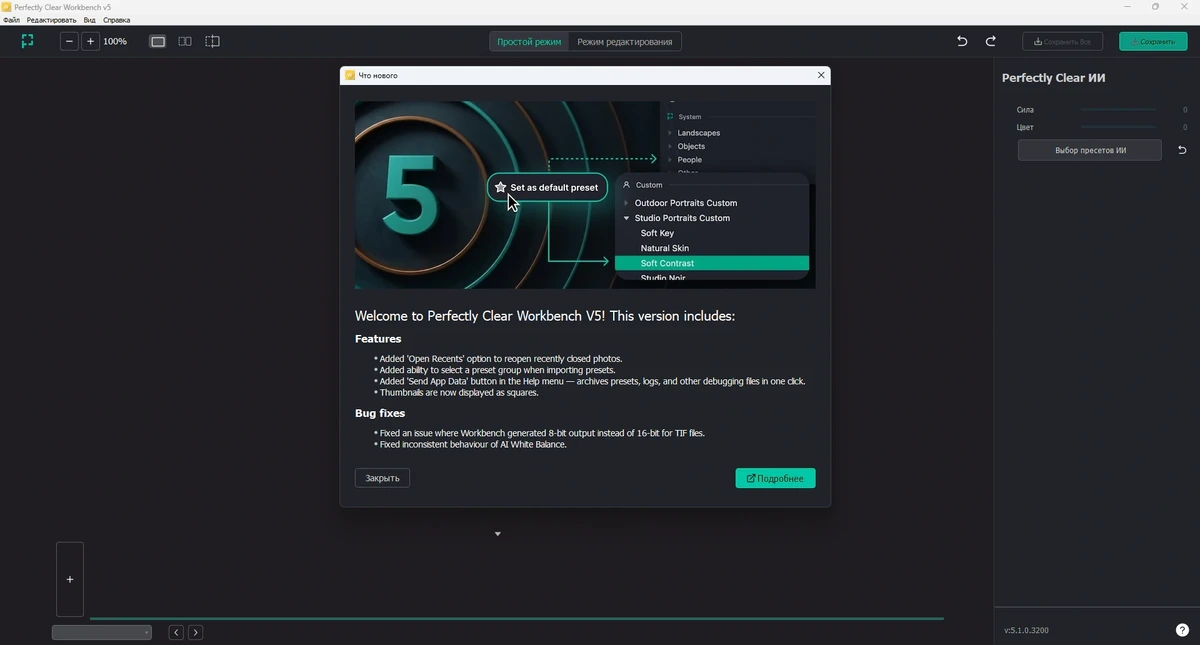Select the single image view mode icon

[x=158, y=41]
